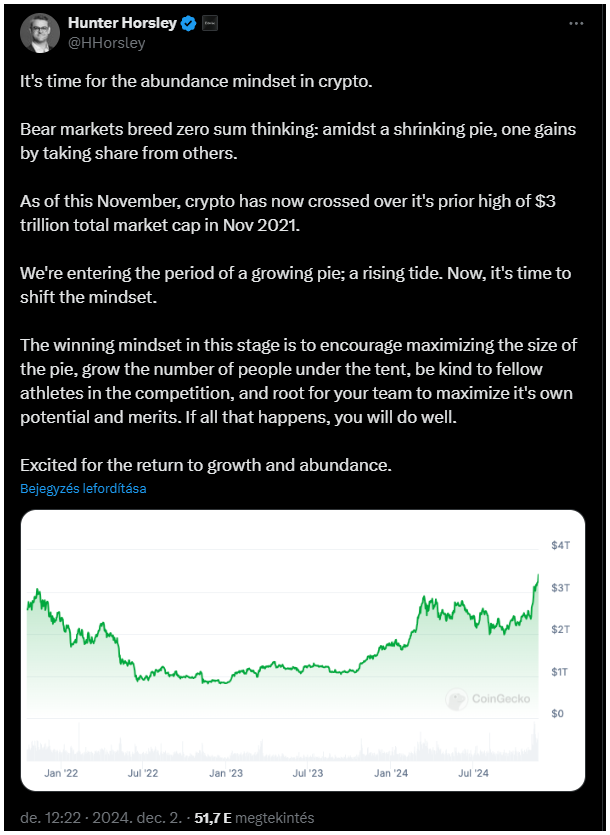Open the market cap chart image
This screenshot has width=610, height=835.
point(303,650)
